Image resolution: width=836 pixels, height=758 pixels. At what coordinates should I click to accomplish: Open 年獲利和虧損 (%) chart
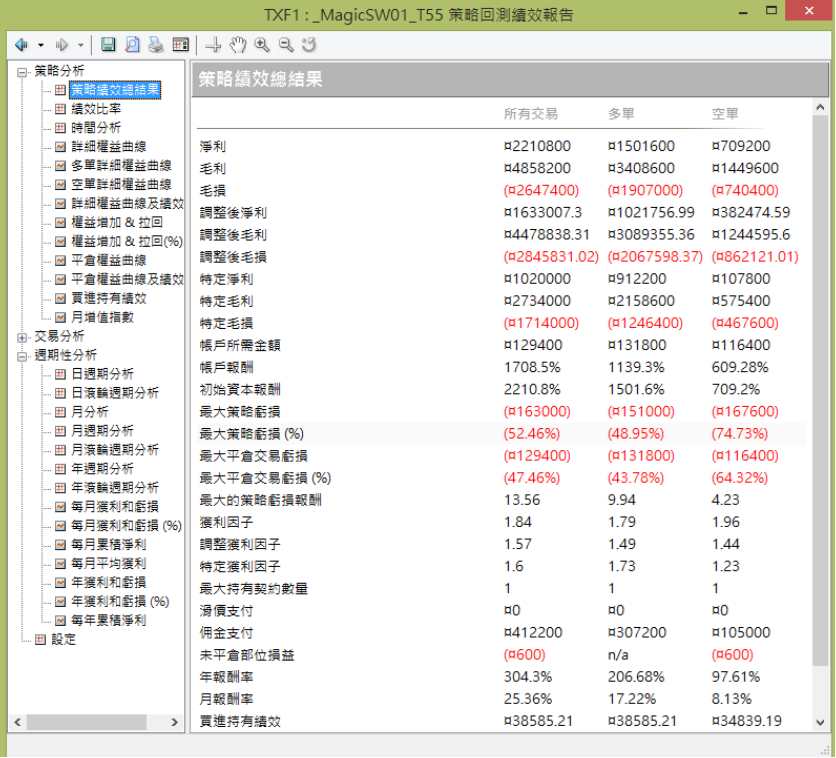(x=120, y=601)
